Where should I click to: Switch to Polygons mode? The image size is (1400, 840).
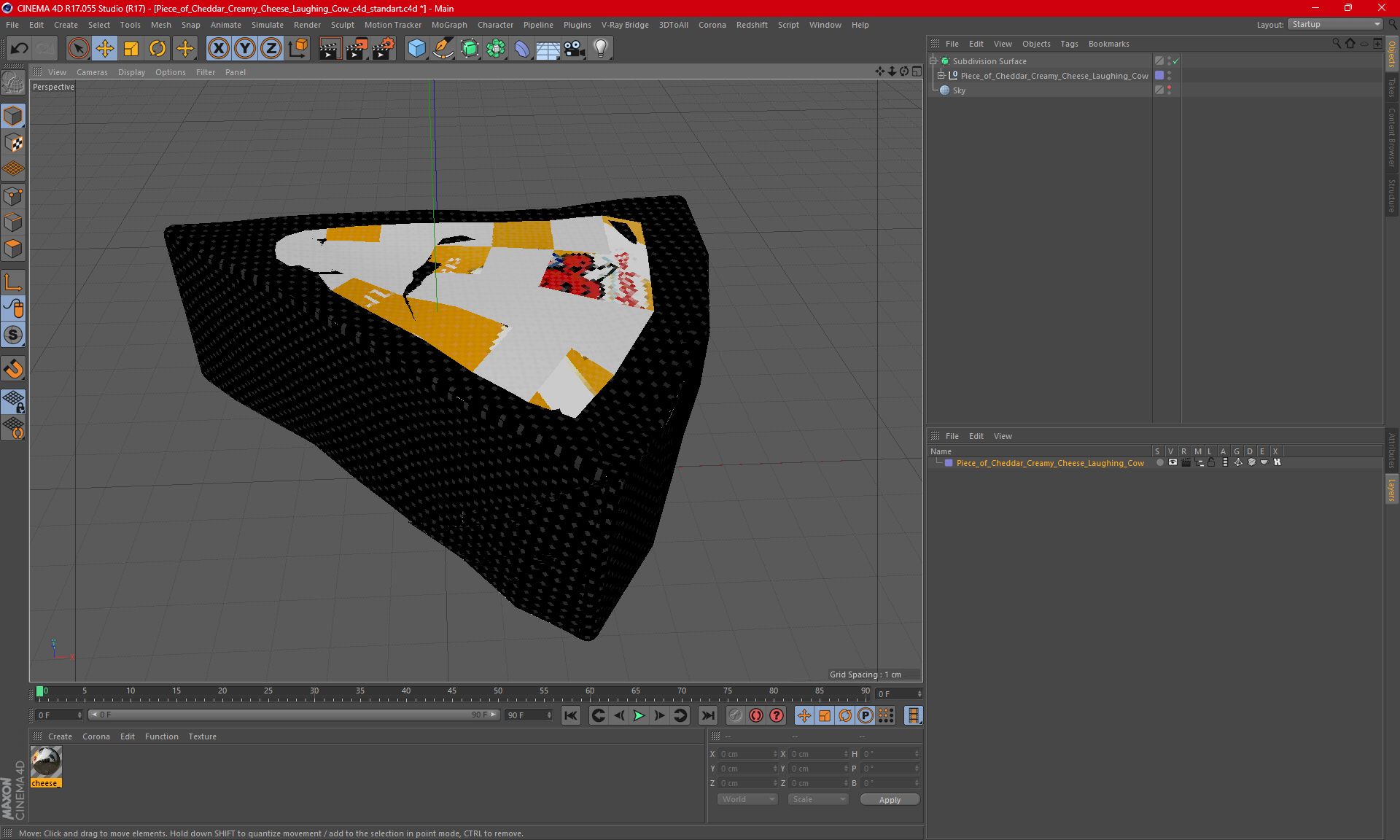pyautogui.click(x=13, y=249)
